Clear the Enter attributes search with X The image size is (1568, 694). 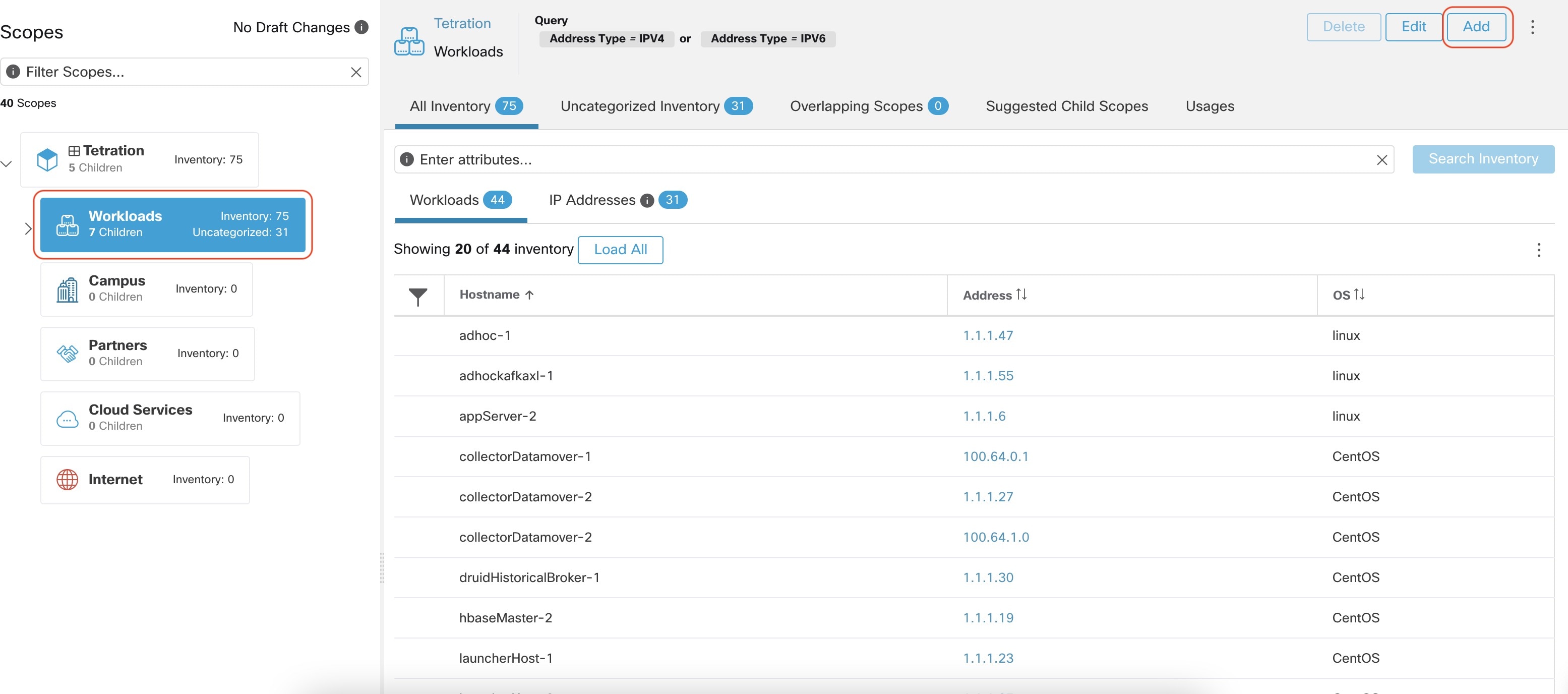pyautogui.click(x=1382, y=159)
